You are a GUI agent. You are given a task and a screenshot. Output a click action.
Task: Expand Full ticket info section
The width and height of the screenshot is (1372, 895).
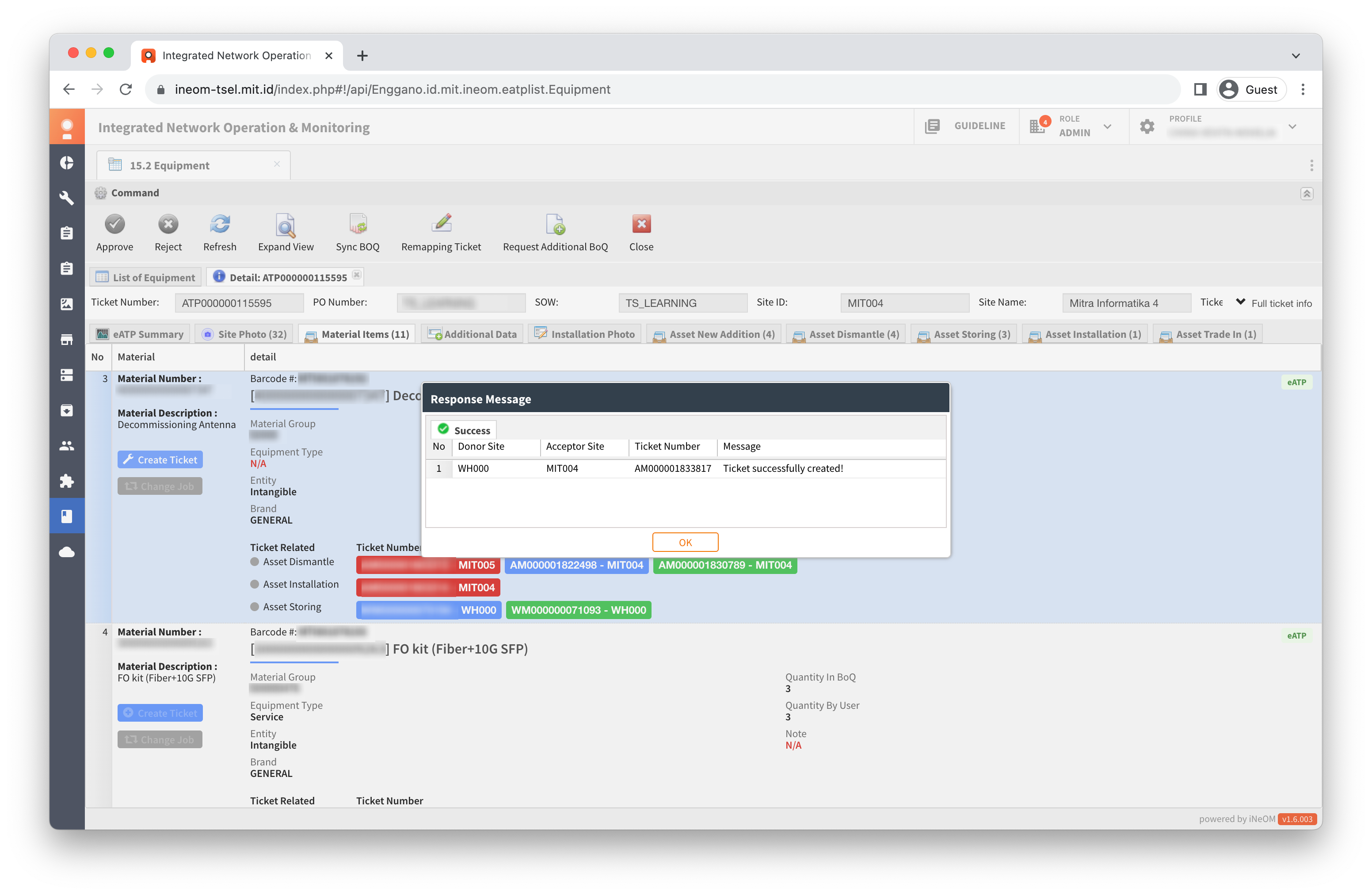coord(1274,303)
